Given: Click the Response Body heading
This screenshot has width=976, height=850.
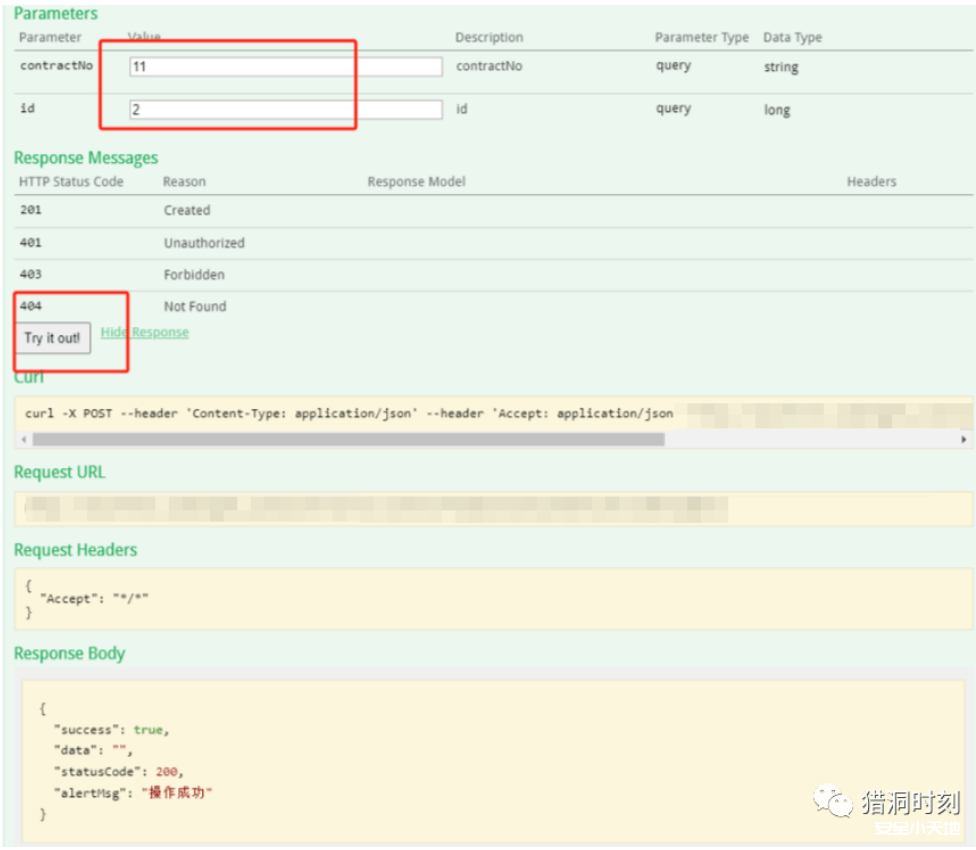Looking at the screenshot, I should coord(70,654).
